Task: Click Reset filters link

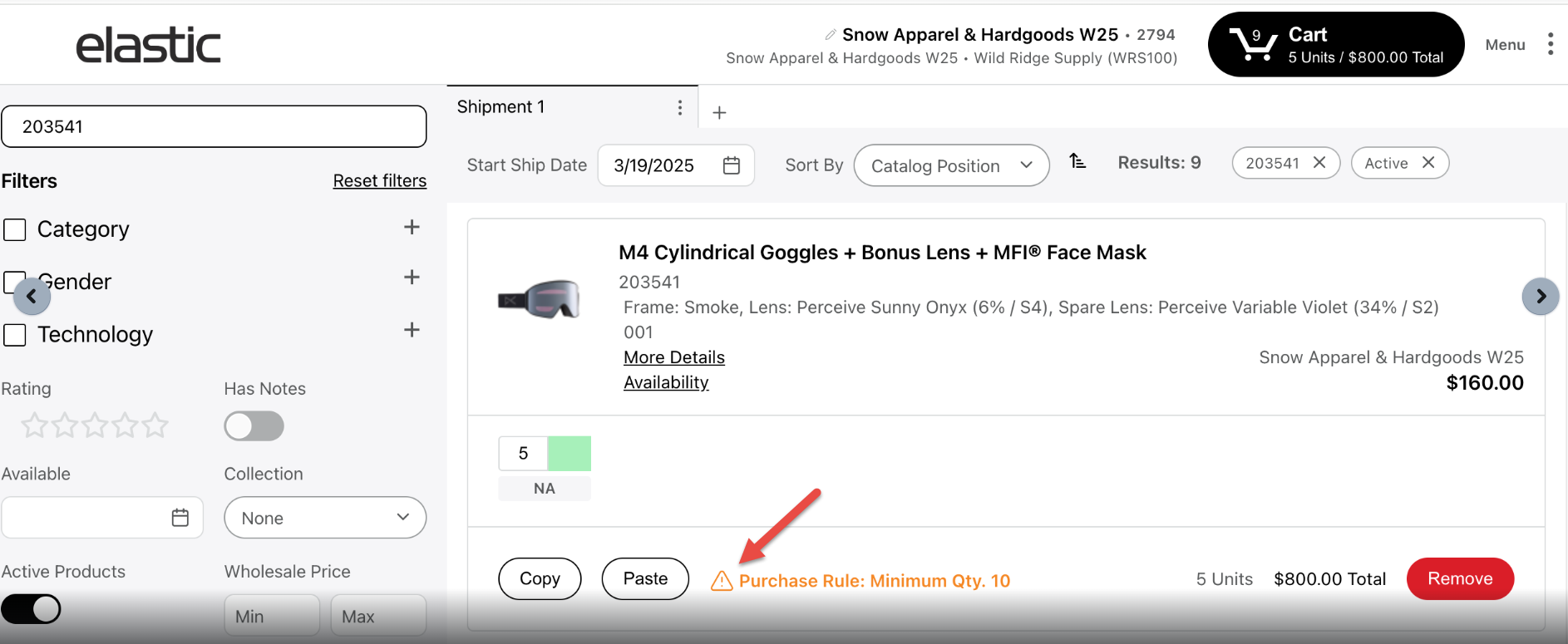Action: point(380,181)
